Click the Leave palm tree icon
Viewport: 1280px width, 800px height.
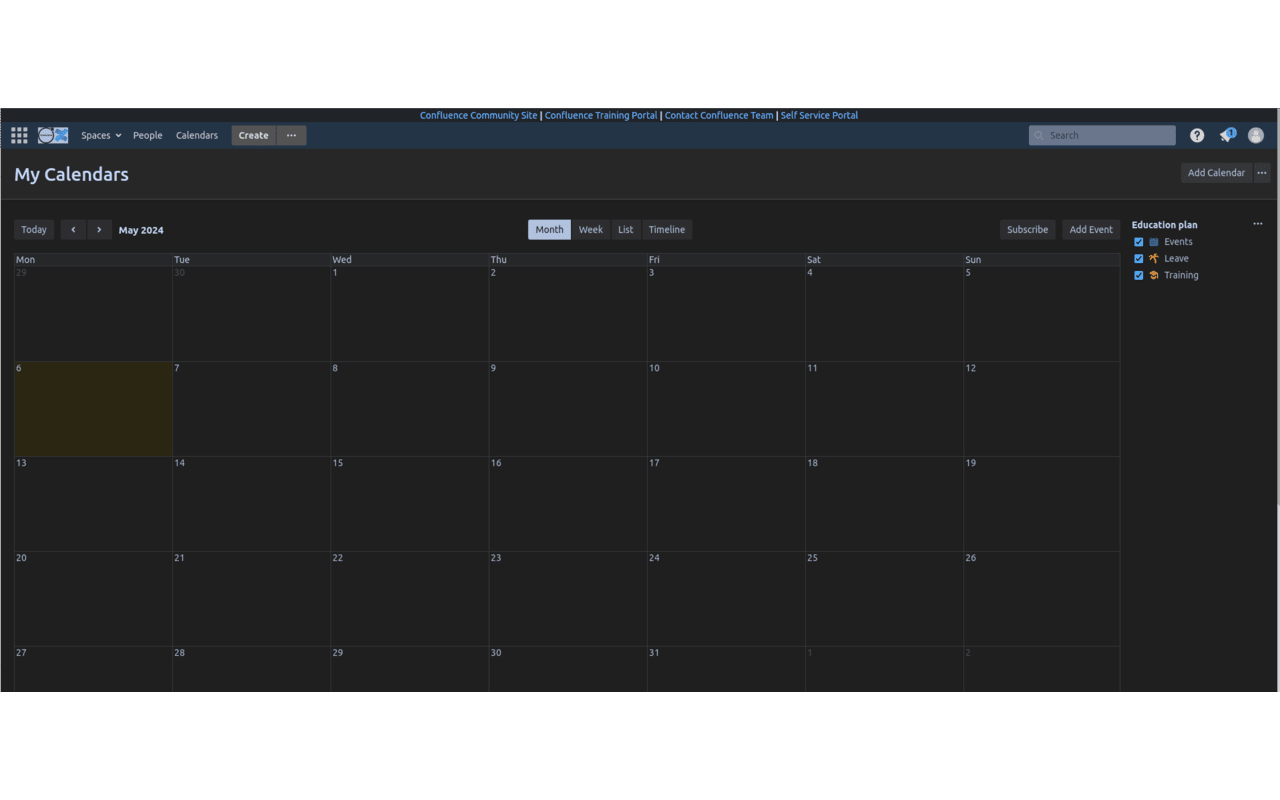coord(1154,258)
